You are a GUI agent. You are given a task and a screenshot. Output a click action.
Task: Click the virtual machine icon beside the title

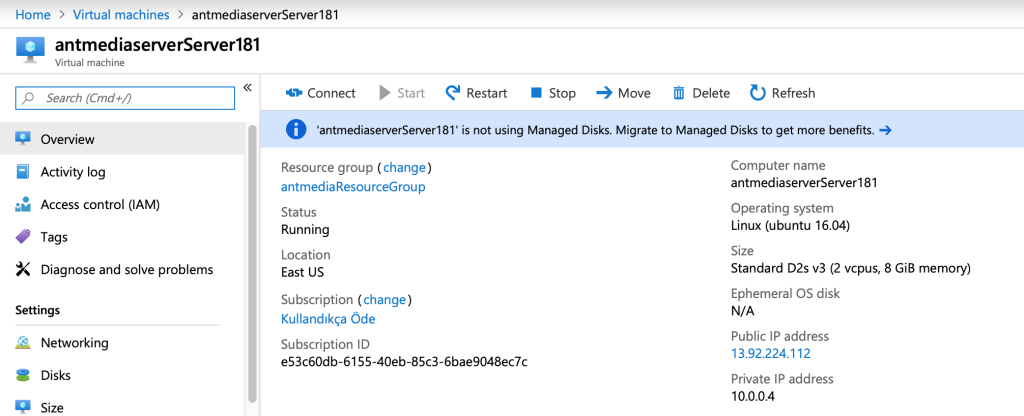click(x=30, y=50)
